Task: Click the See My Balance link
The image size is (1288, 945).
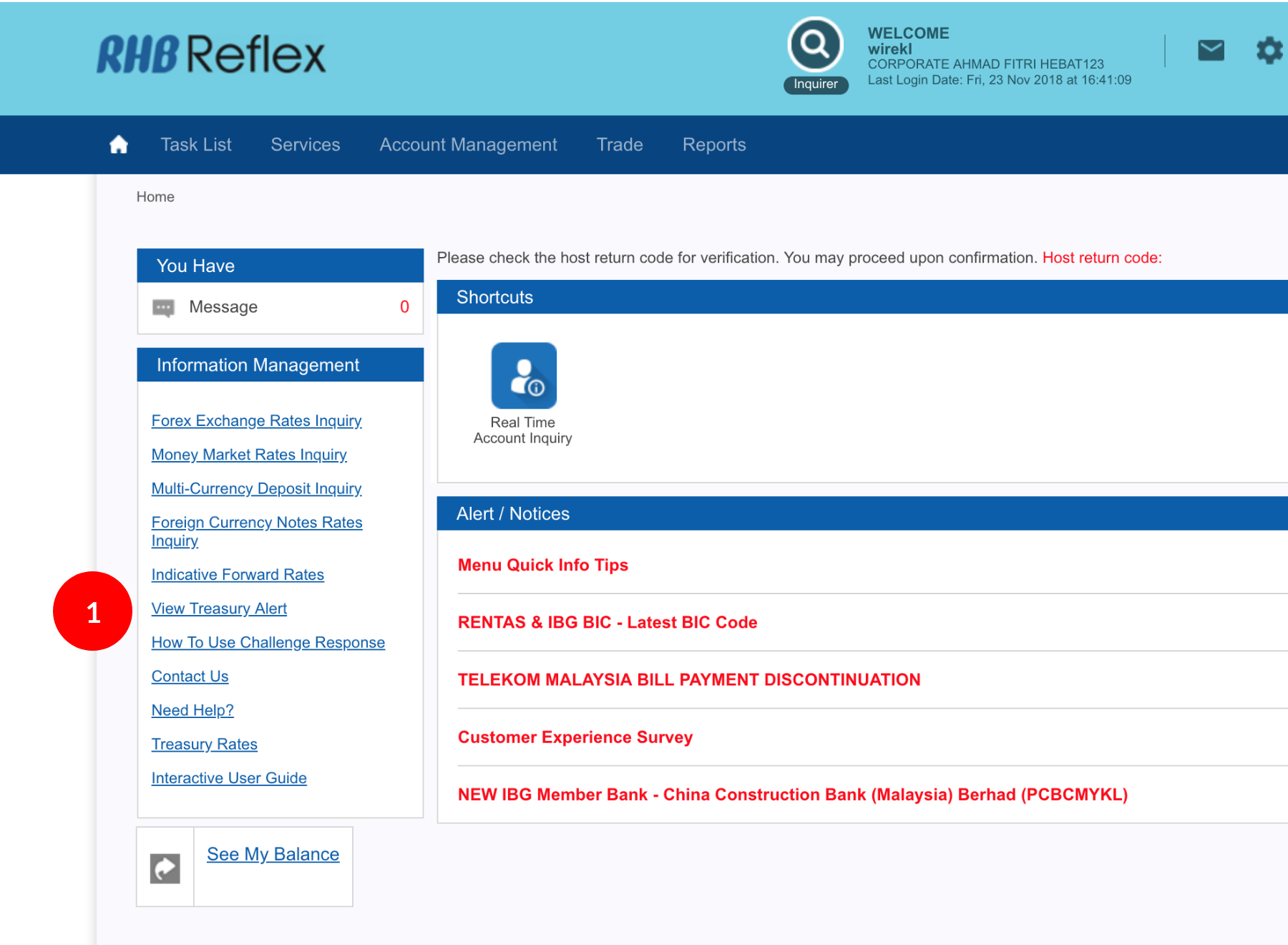Action: [x=273, y=854]
